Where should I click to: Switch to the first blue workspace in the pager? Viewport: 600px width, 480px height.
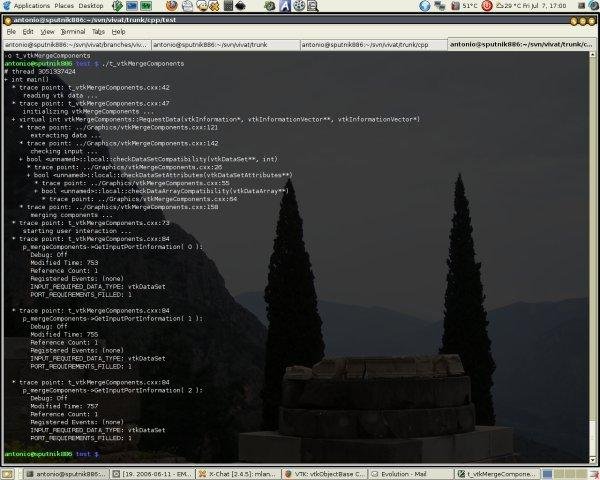(548, 474)
